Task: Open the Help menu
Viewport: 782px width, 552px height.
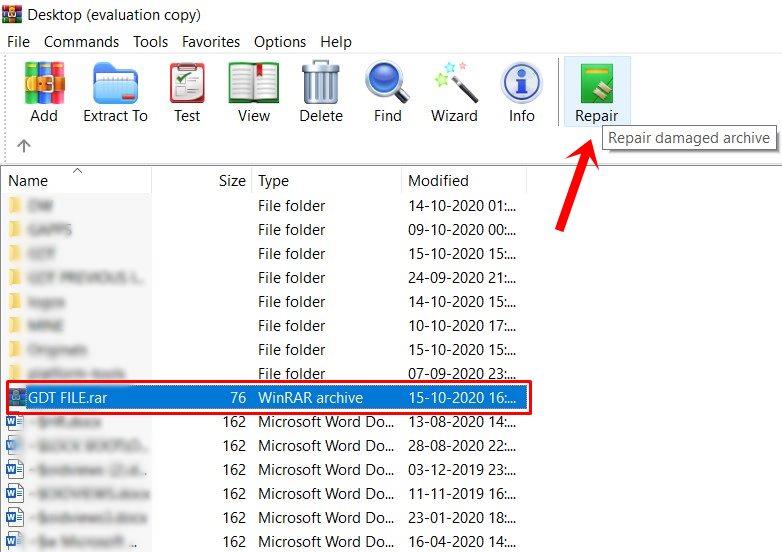Action: tap(335, 42)
